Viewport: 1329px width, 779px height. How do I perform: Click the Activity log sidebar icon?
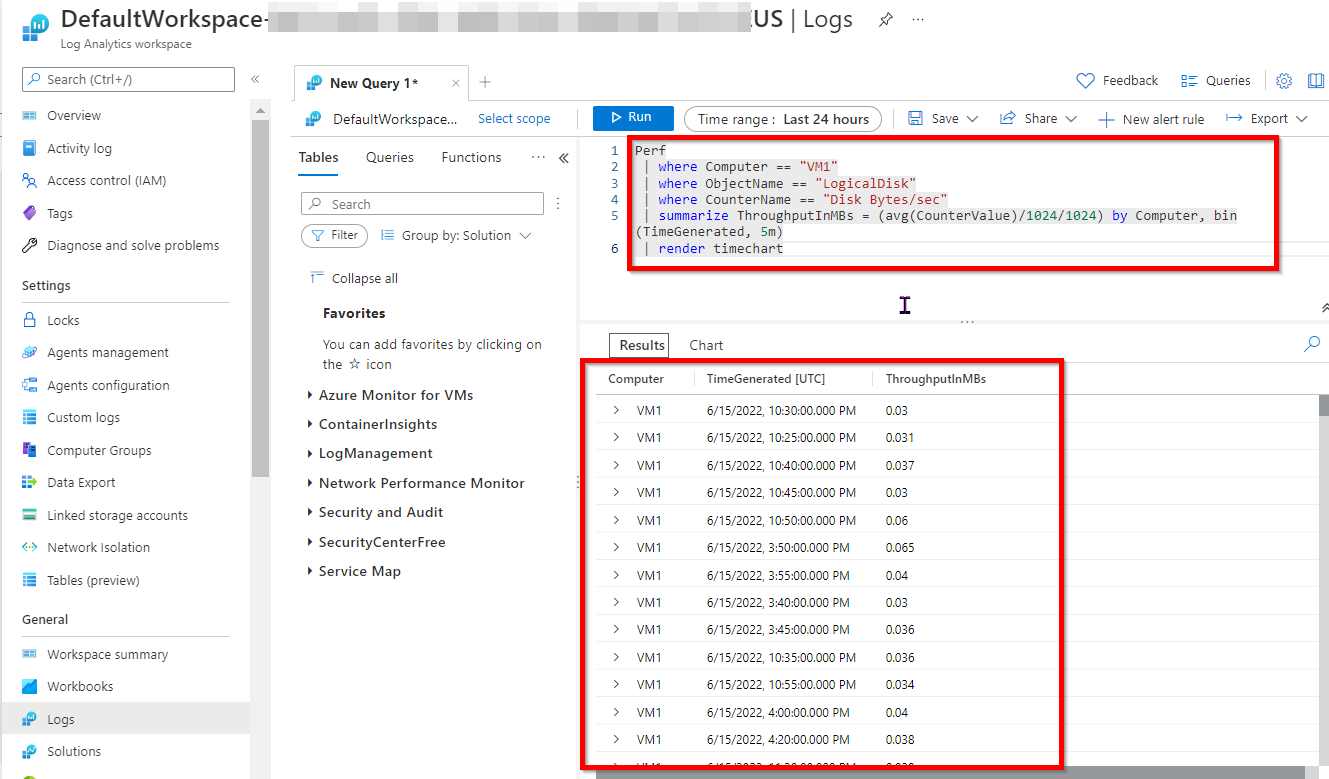(30, 148)
